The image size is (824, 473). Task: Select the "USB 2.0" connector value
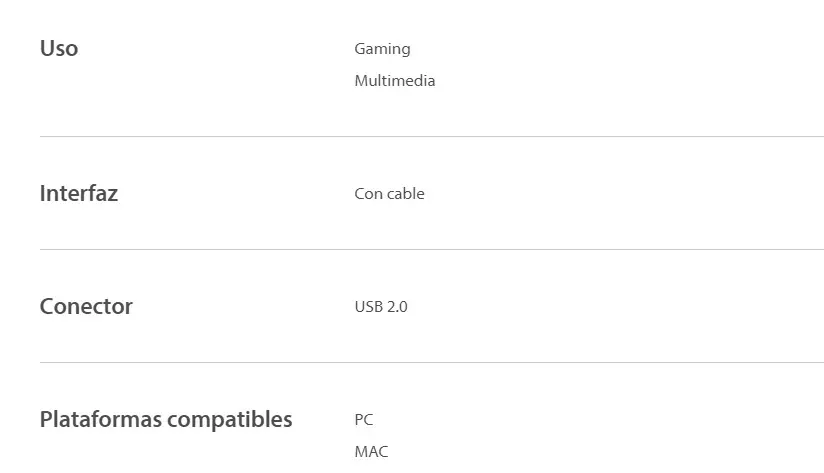click(x=381, y=307)
